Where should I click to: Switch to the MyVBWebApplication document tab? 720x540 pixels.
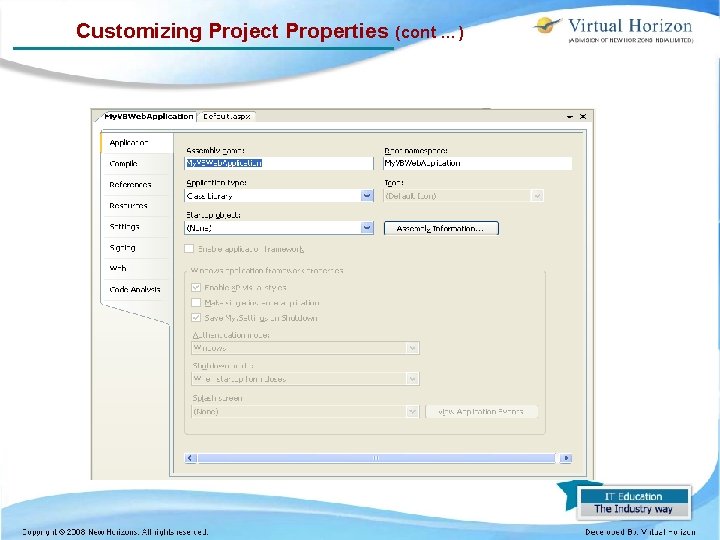(x=148, y=117)
